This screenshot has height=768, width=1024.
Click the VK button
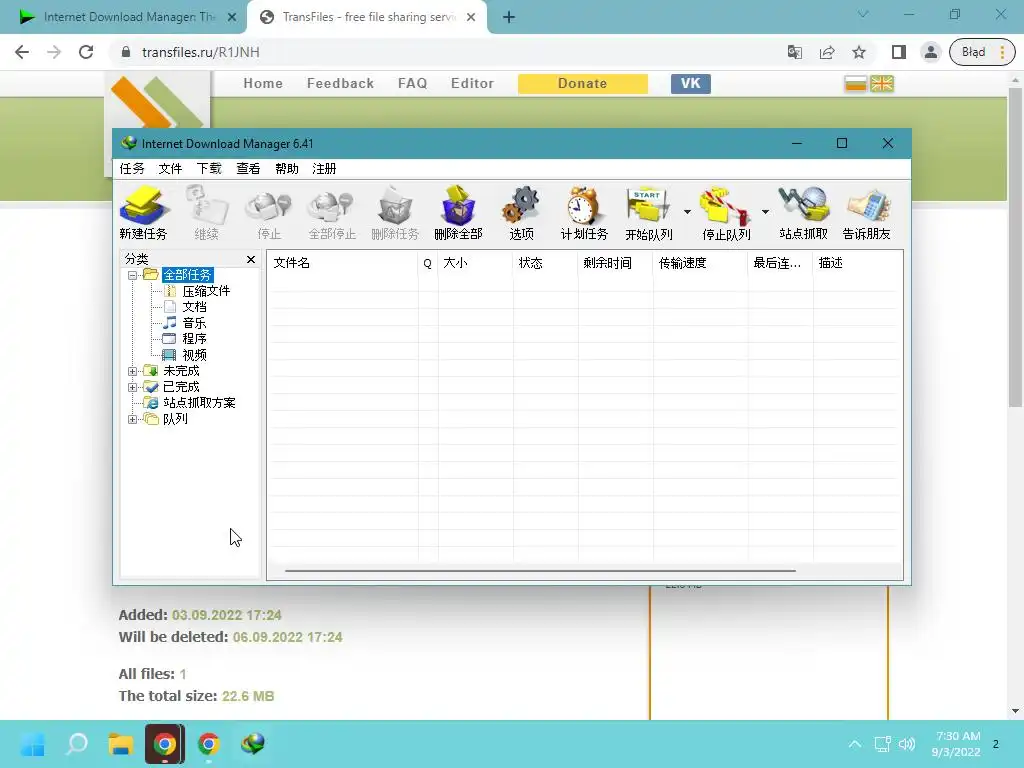tap(690, 84)
